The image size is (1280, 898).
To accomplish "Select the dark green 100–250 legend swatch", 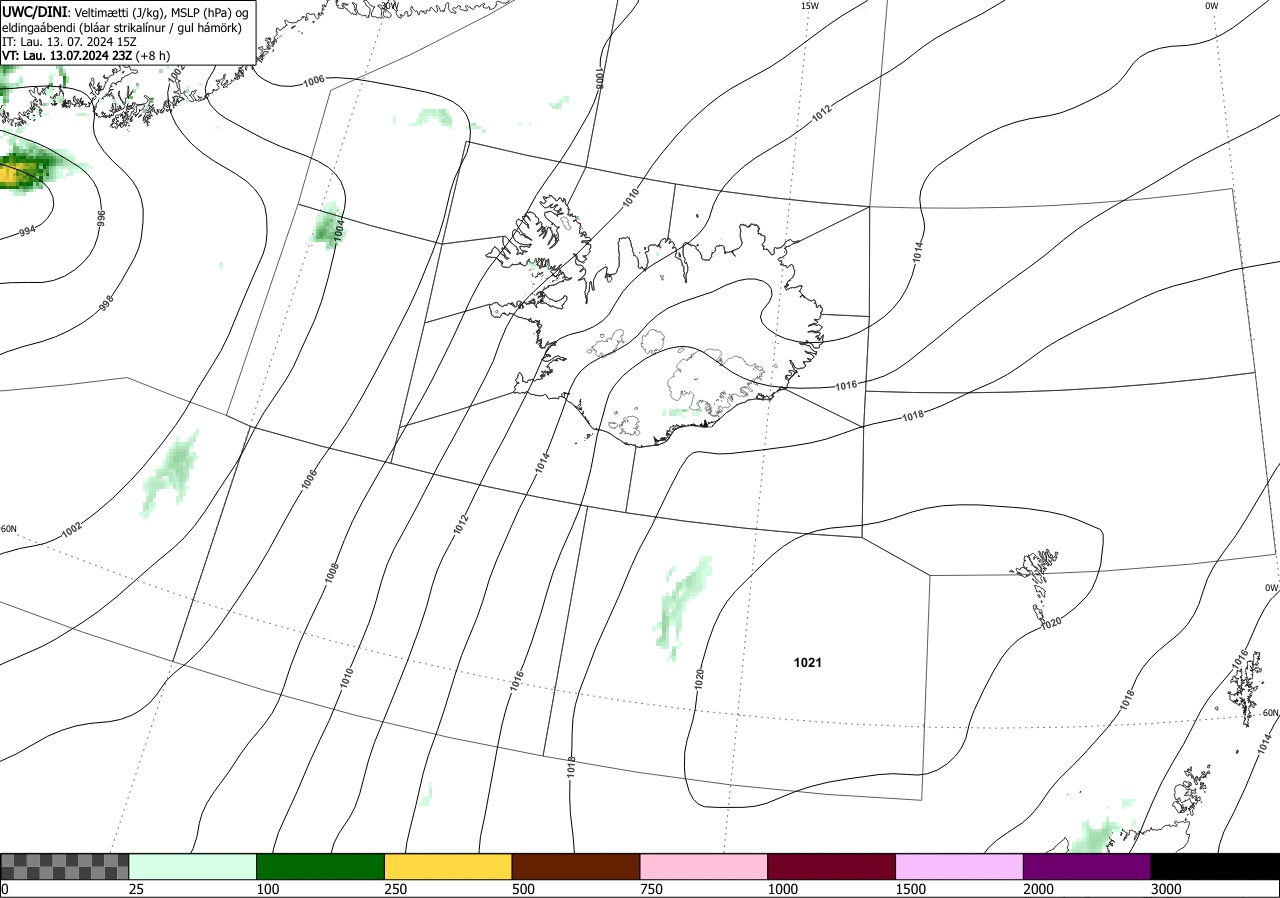I will click(x=321, y=866).
